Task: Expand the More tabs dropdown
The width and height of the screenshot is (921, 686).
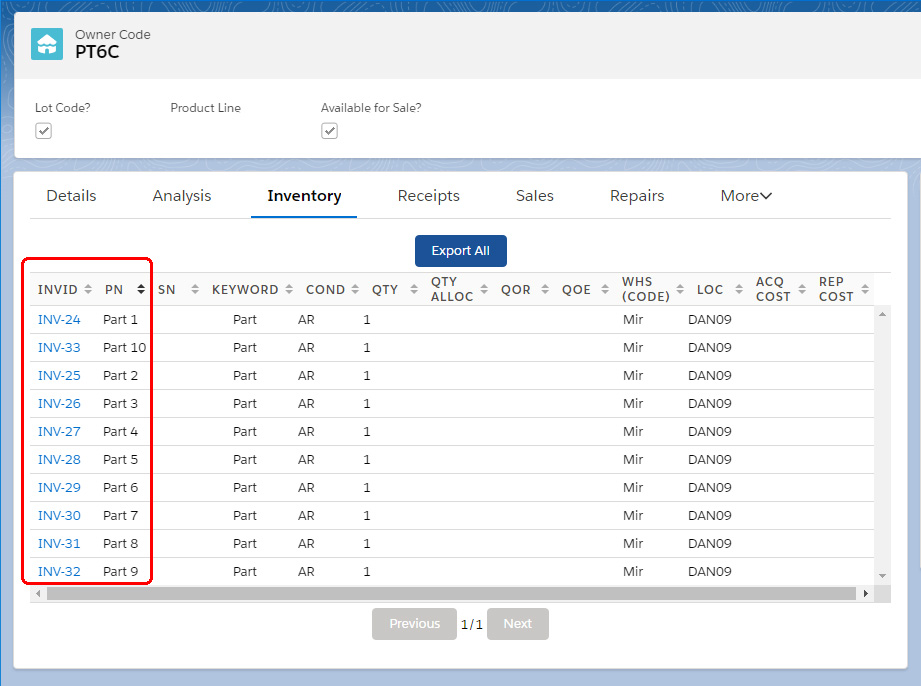Action: pos(746,196)
